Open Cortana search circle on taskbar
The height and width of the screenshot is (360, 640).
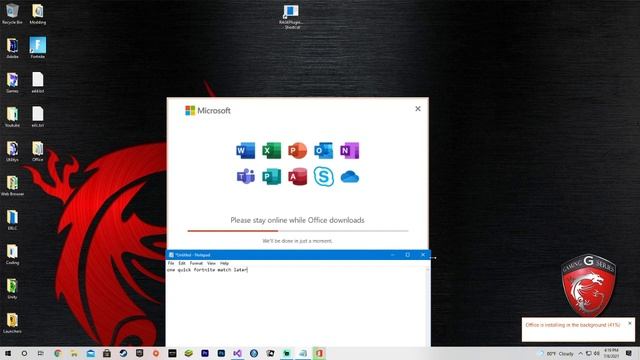pos(24,353)
